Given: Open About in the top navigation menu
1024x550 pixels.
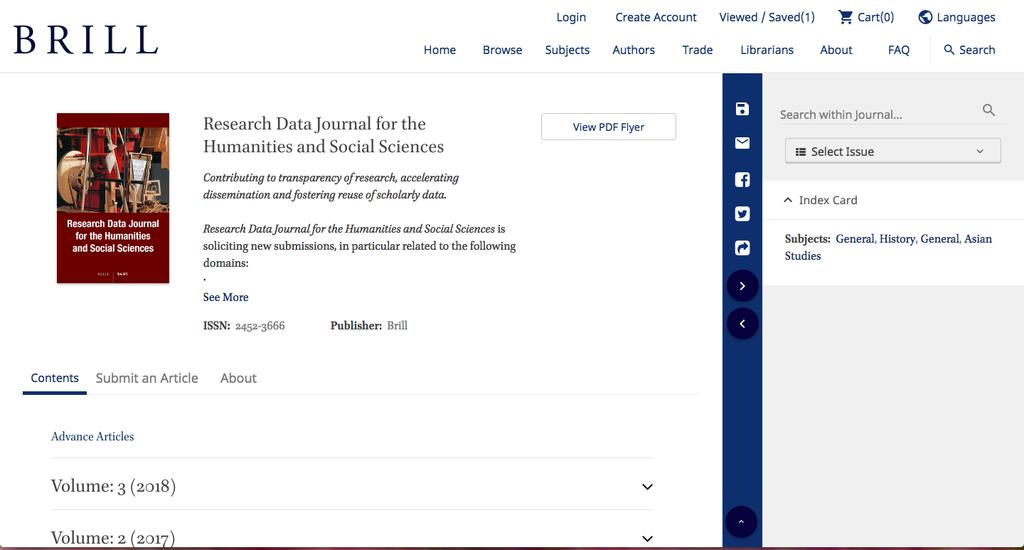Looking at the screenshot, I should (x=836, y=50).
